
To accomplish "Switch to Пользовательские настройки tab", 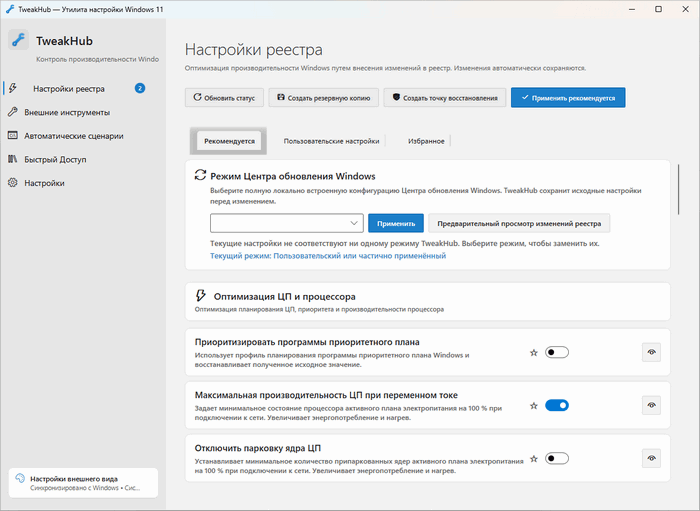I will pyautogui.click(x=331, y=141).
